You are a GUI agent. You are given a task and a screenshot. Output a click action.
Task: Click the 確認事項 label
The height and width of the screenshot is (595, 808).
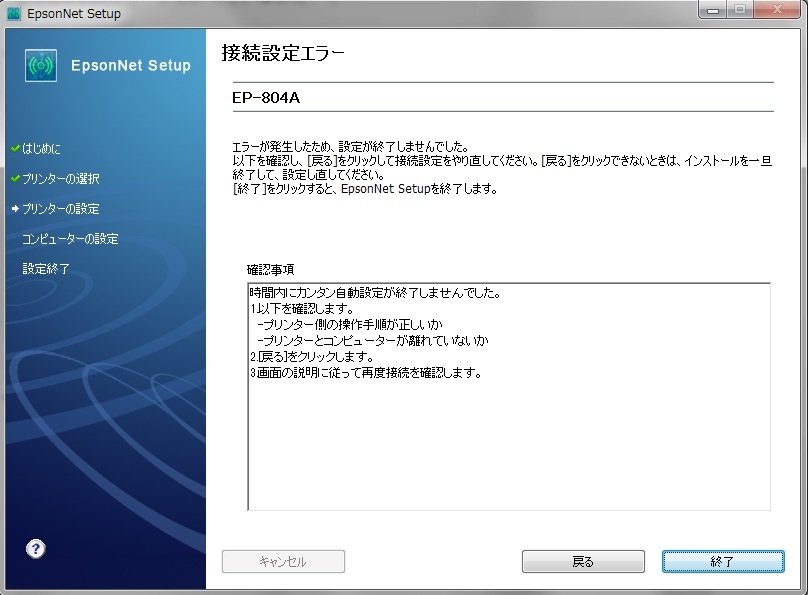271,269
